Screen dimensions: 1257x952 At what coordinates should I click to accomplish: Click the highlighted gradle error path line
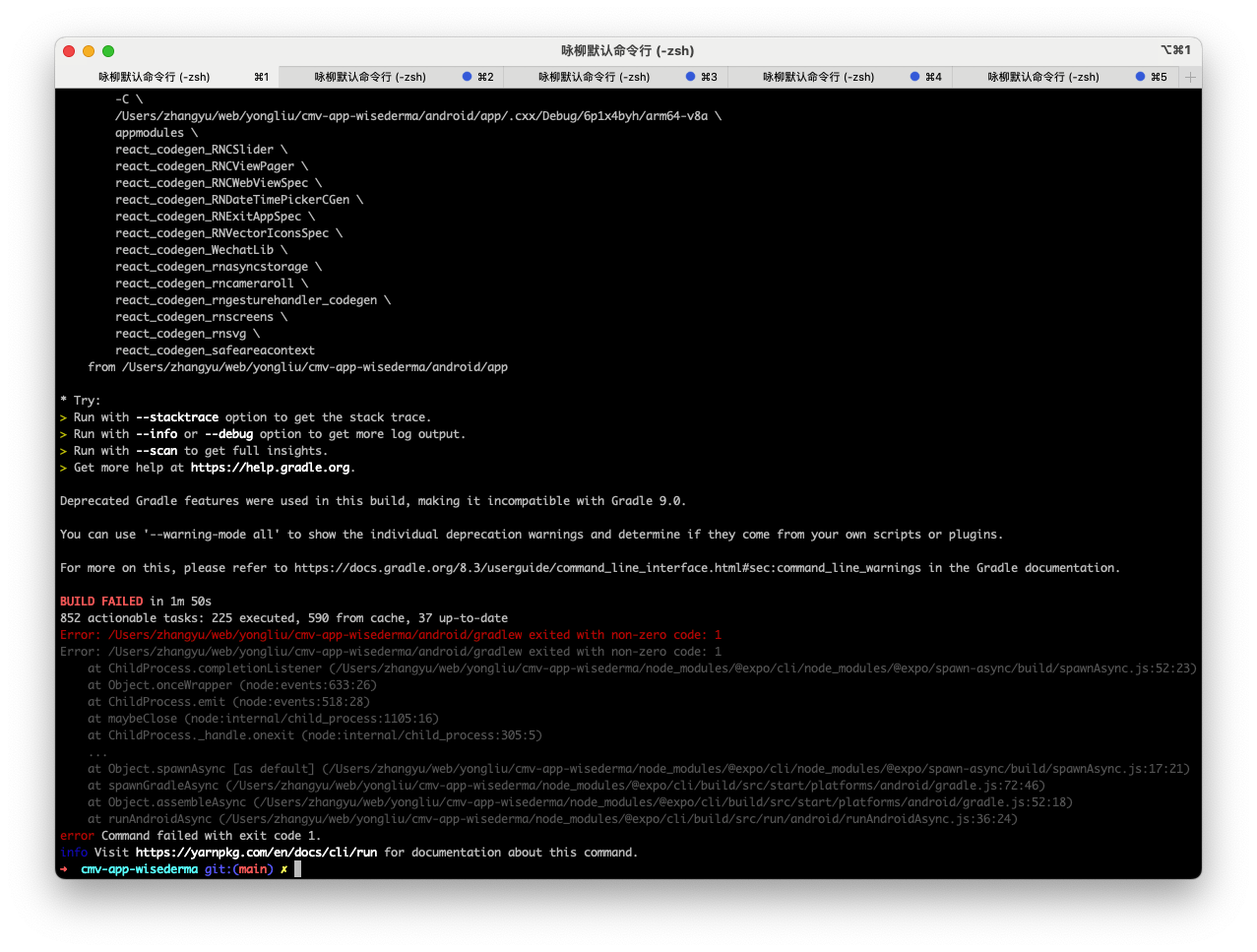(389, 634)
